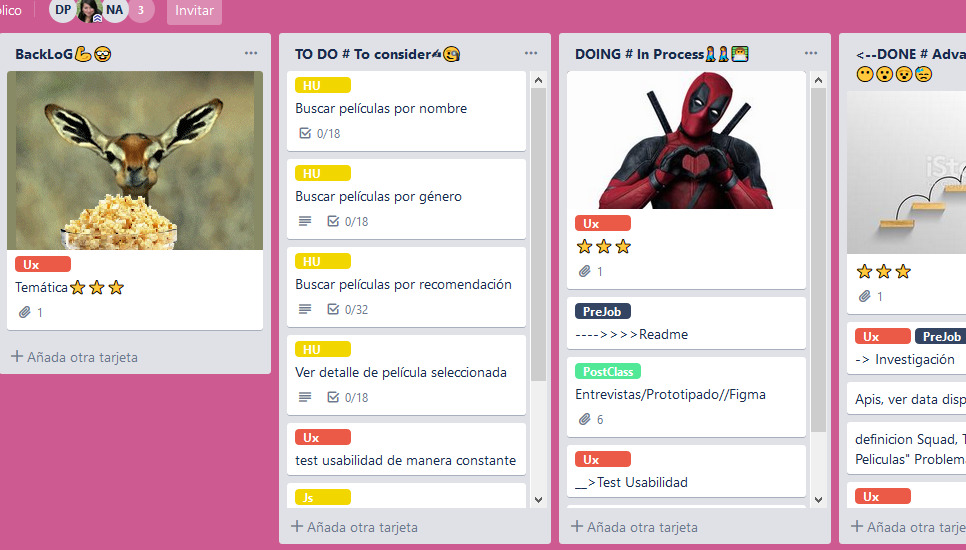This screenshot has height=550, width=966.
Task: Open the BackLoG list three-dots menu
Action: 251,53
